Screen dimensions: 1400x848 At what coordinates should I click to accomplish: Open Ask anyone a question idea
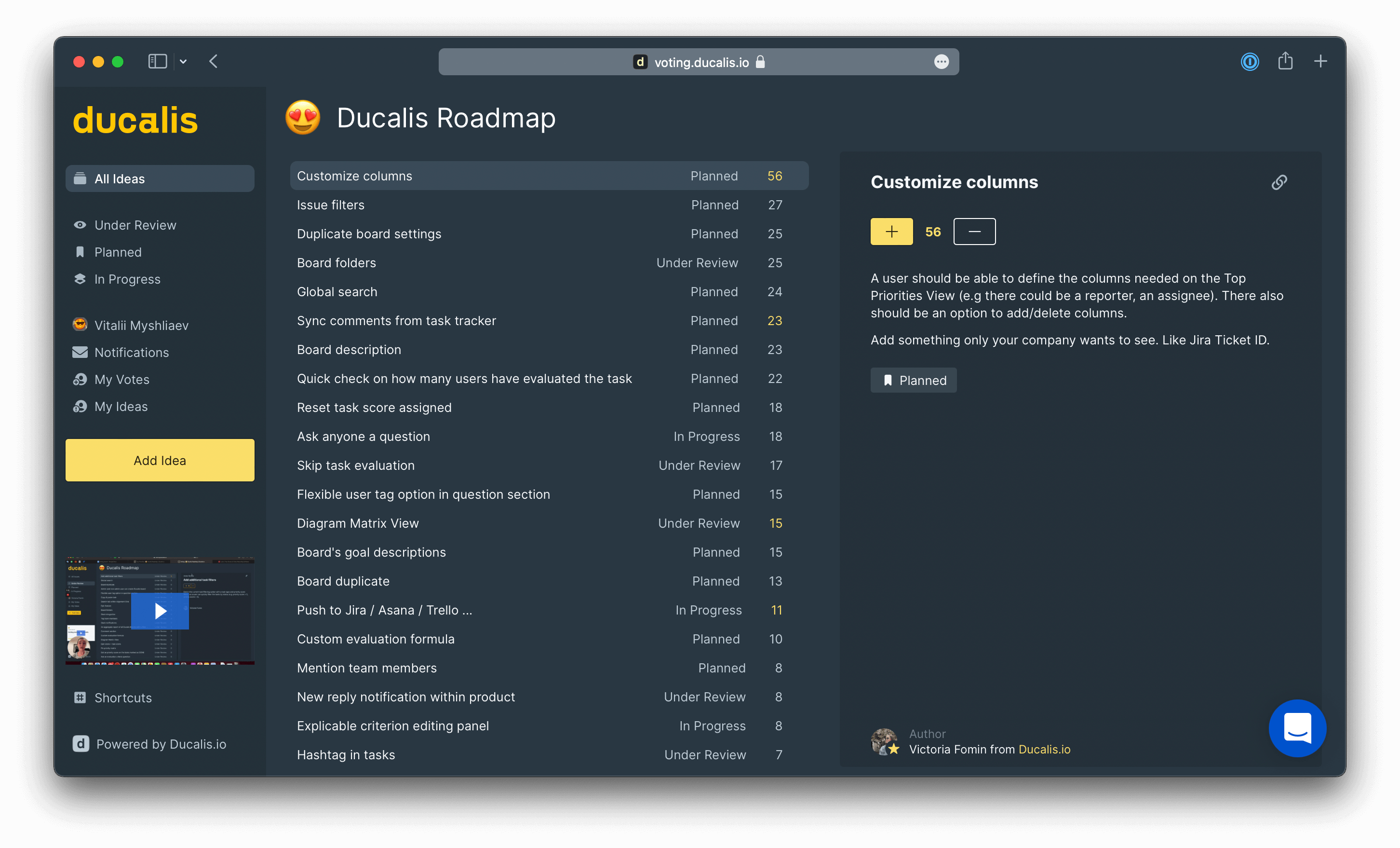click(x=549, y=437)
